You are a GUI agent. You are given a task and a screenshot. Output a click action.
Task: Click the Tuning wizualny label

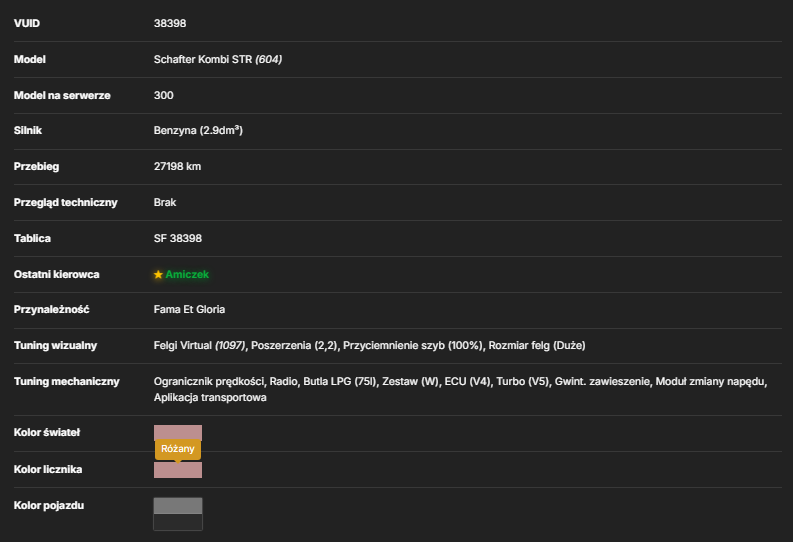tap(56, 345)
